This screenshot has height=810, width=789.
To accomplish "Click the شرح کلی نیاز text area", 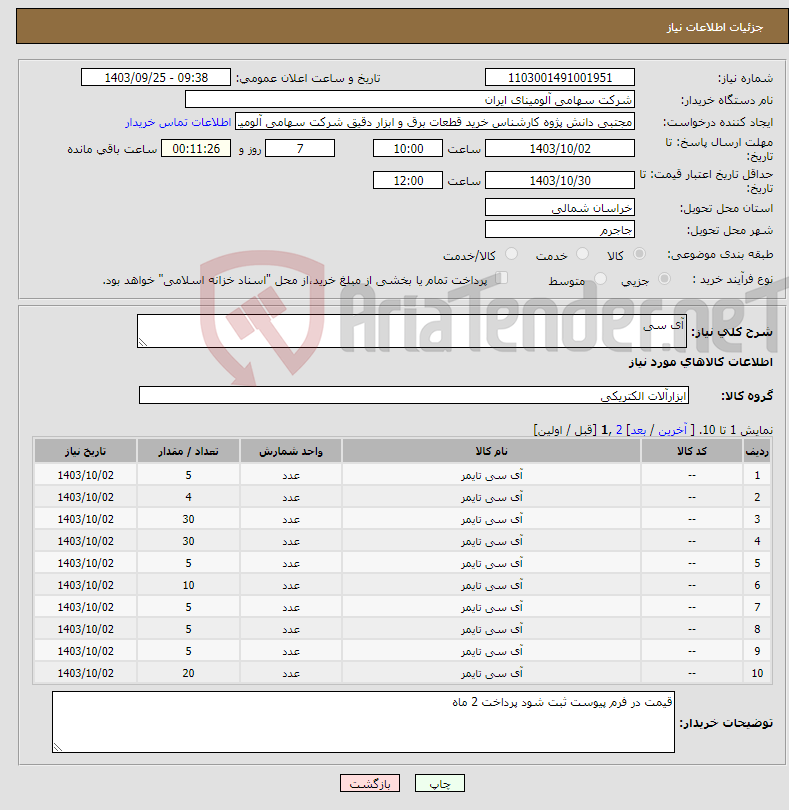I will [412, 331].
